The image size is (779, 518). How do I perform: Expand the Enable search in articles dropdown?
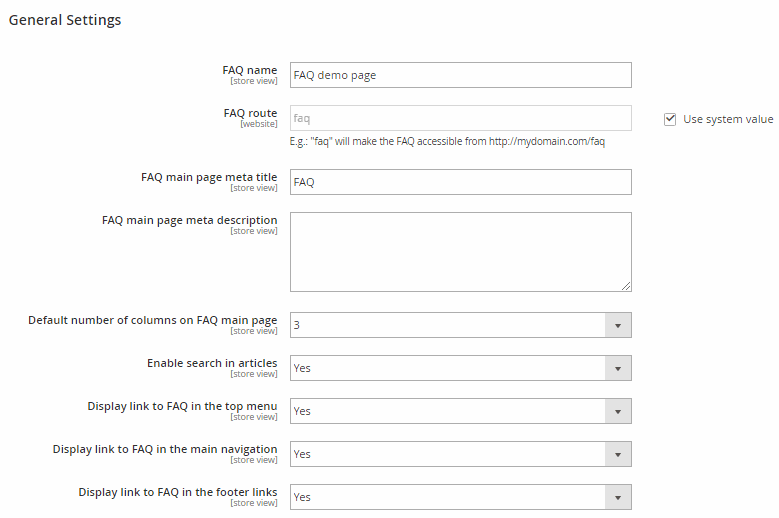coord(460,368)
